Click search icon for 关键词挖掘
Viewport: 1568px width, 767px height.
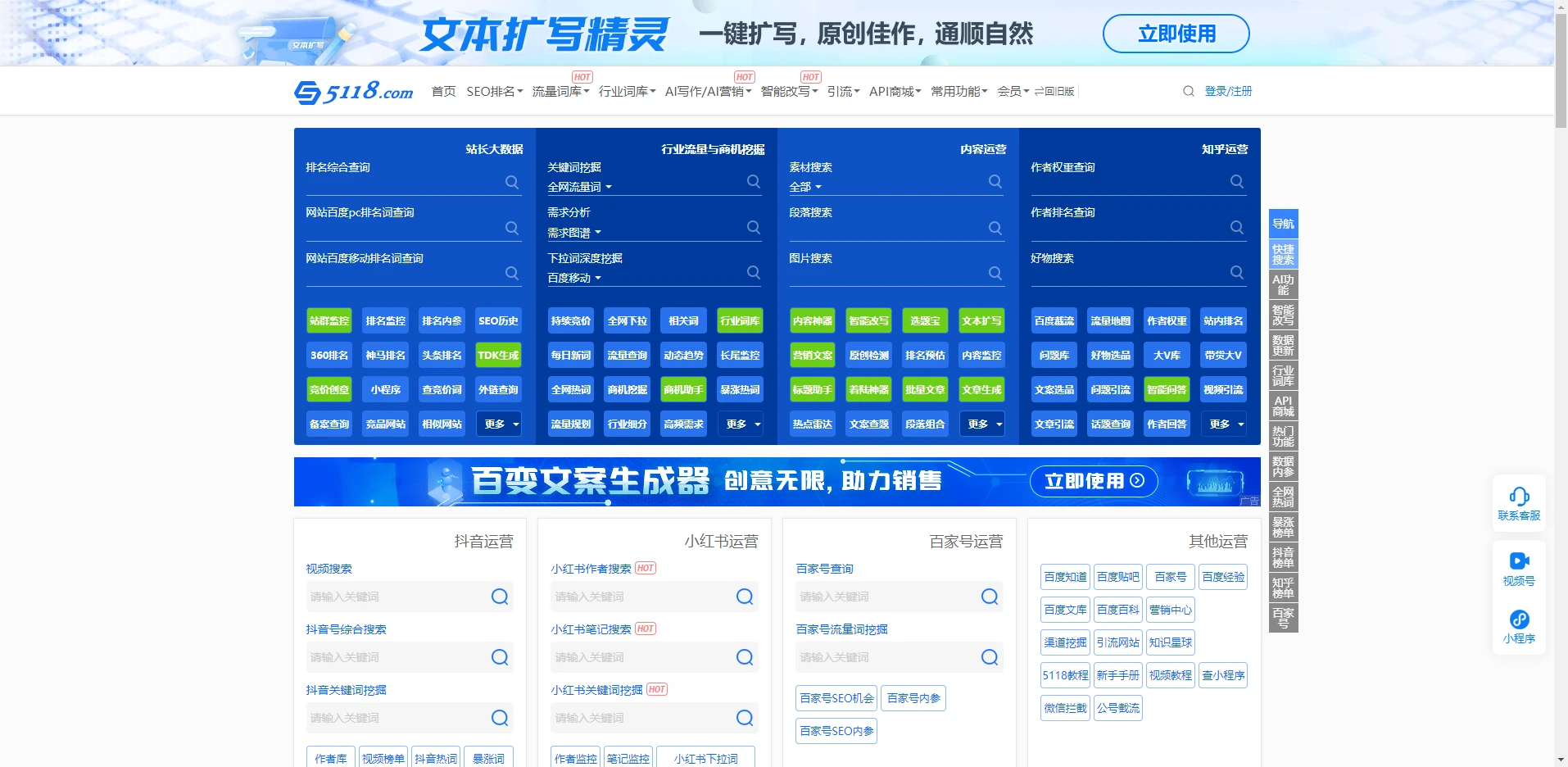[x=754, y=182]
